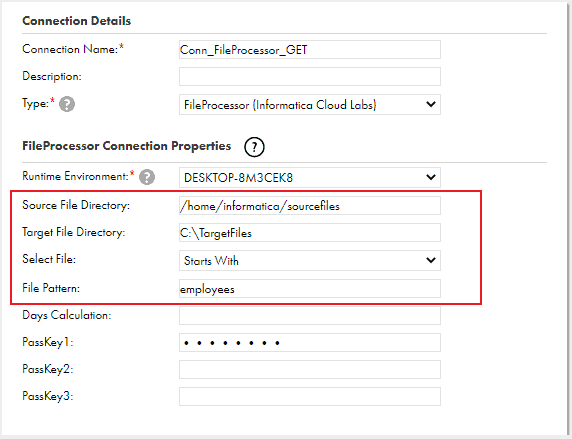Viewport: 572px width, 439px height.
Task: Click the empty PassKey2 field
Action: click(310, 370)
